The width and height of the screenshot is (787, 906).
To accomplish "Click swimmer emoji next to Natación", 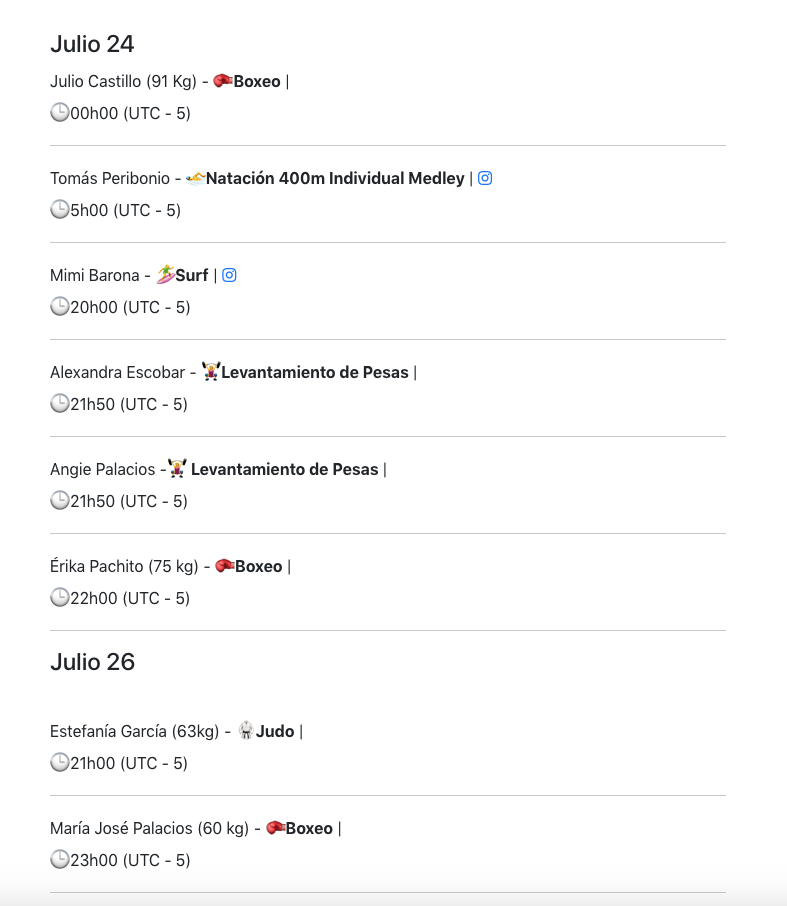I will 195,178.
